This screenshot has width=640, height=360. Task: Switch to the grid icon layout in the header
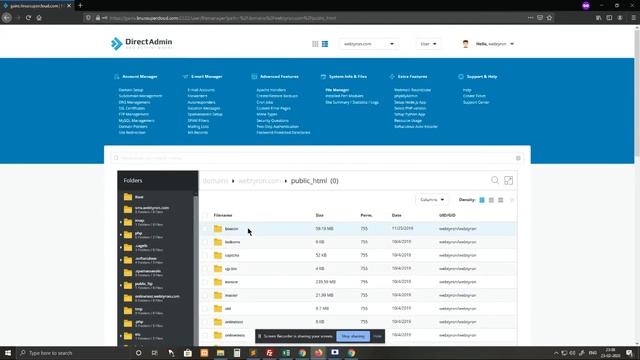pos(315,44)
